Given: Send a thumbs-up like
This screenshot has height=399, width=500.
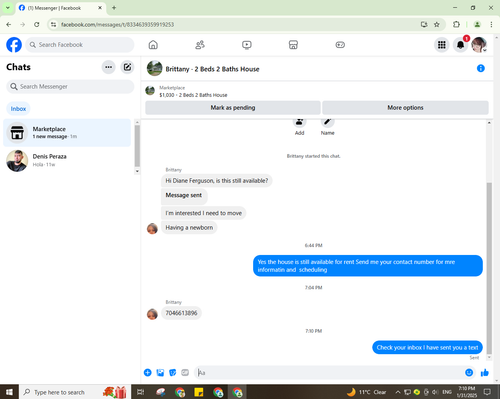Looking at the screenshot, I should pyautogui.click(x=485, y=373).
